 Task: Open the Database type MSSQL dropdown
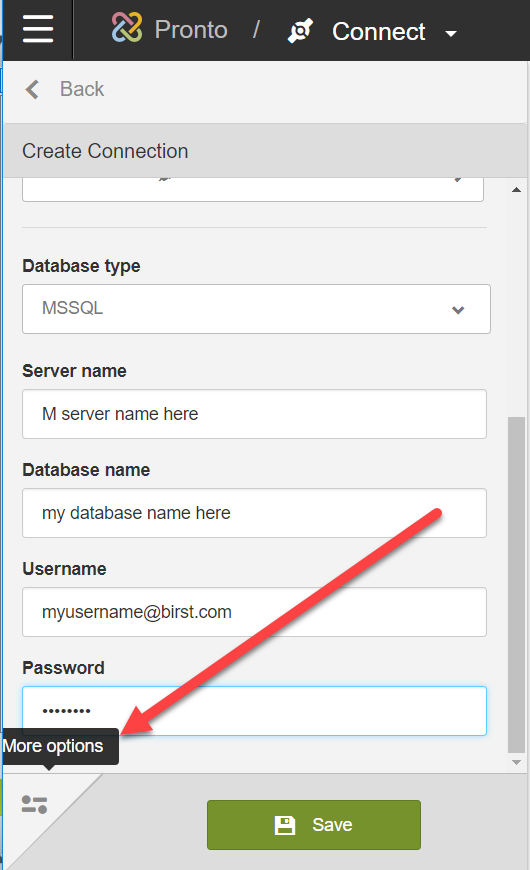(x=256, y=309)
